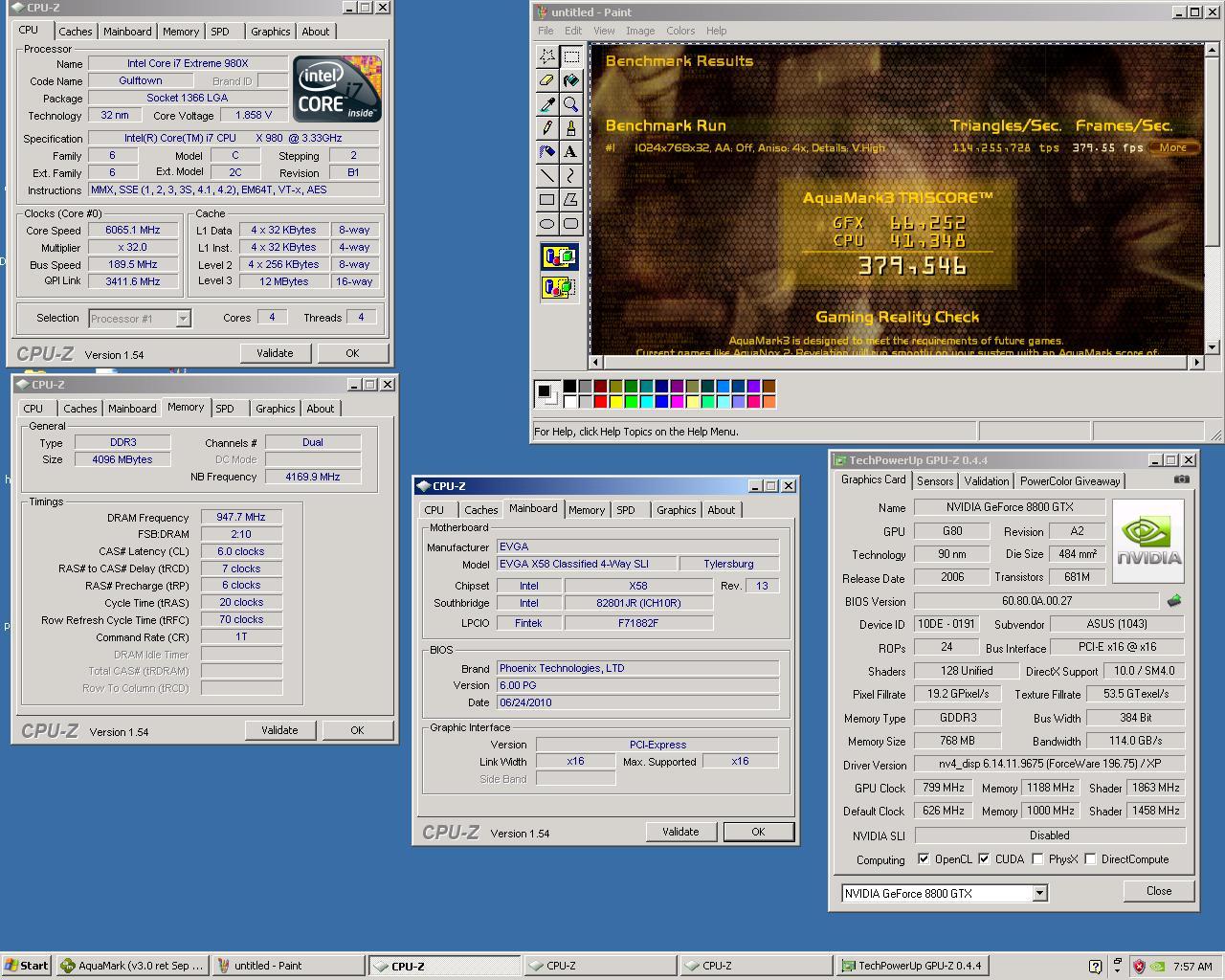Click Paint's vertical scrollbar down arrow
Screen dimensions: 1225x980
(x=1213, y=346)
